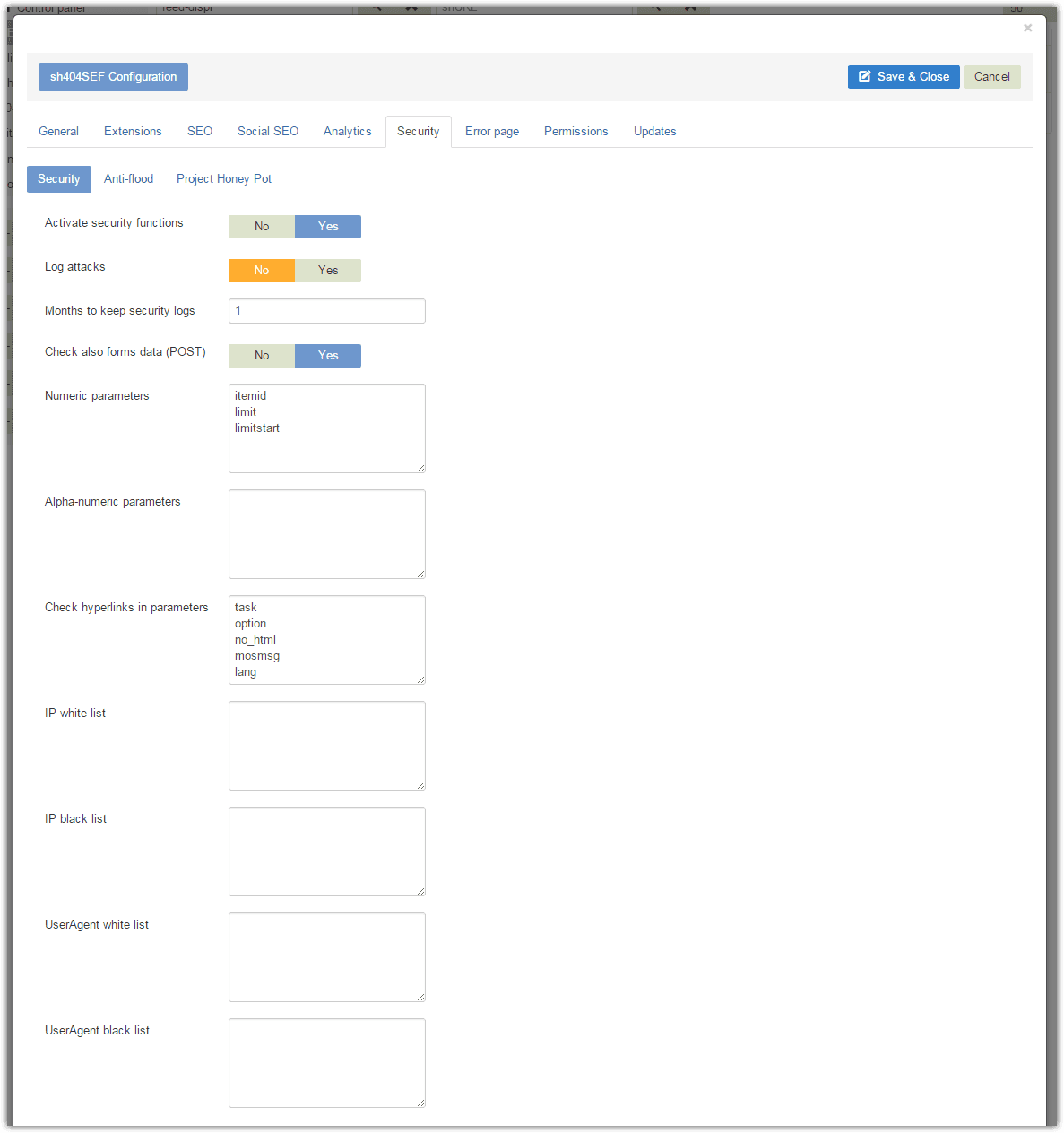1064x1133 pixels.
Task: Click the IP black list textarea
Action: [327, 852]
